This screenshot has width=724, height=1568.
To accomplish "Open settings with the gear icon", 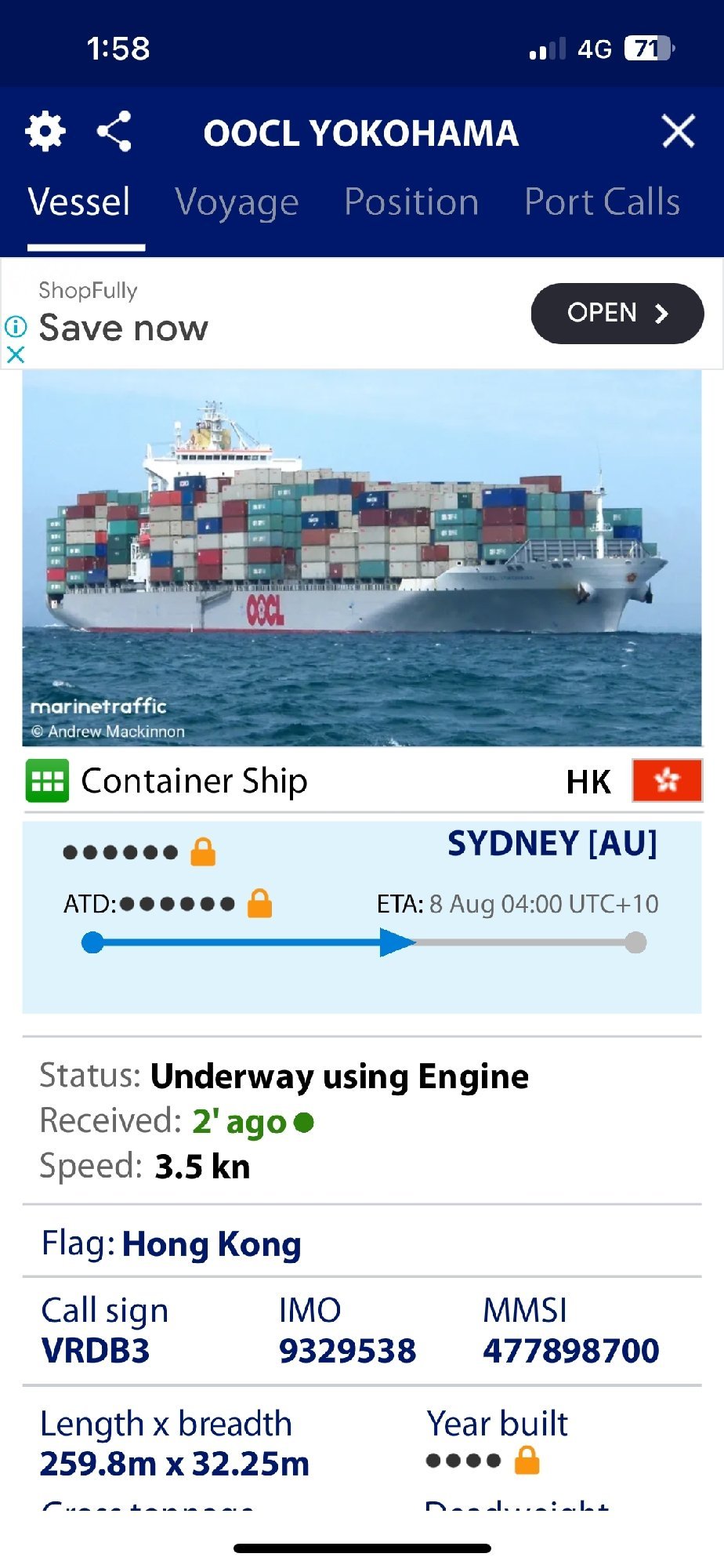I will [45, 131].
